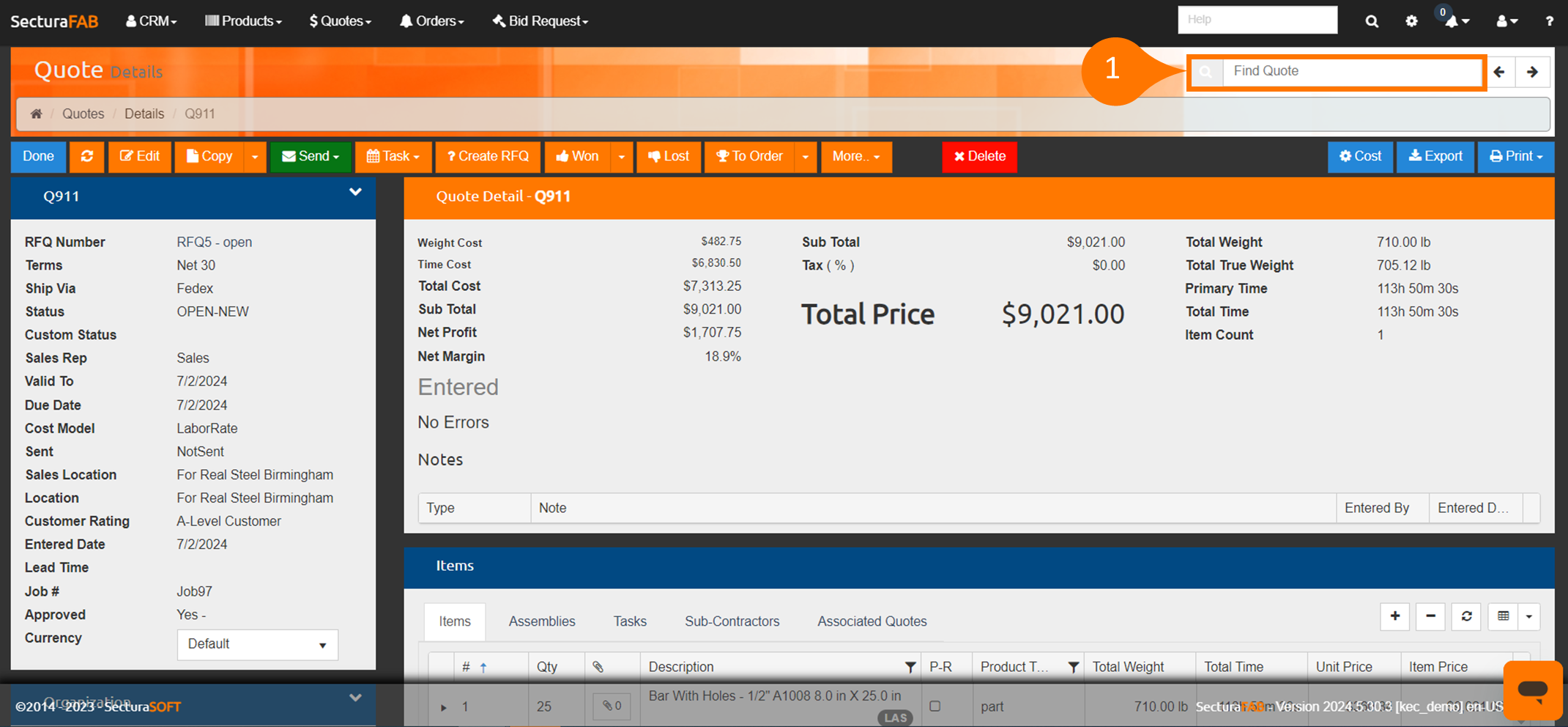Screen dimensions: 1568x727
Task: Click the Create RFQ button
Action: pos(488,157)
